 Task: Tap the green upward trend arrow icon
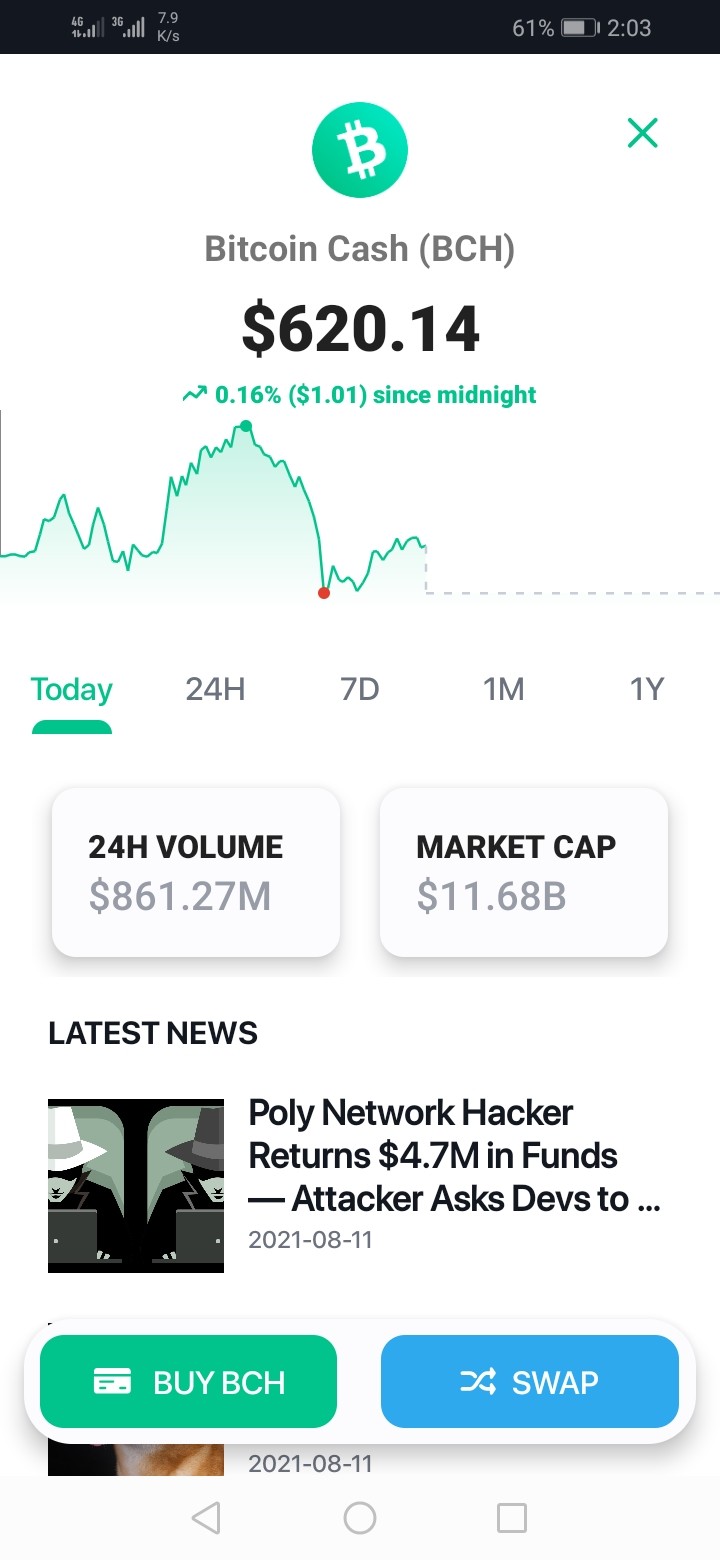[194, 395]
